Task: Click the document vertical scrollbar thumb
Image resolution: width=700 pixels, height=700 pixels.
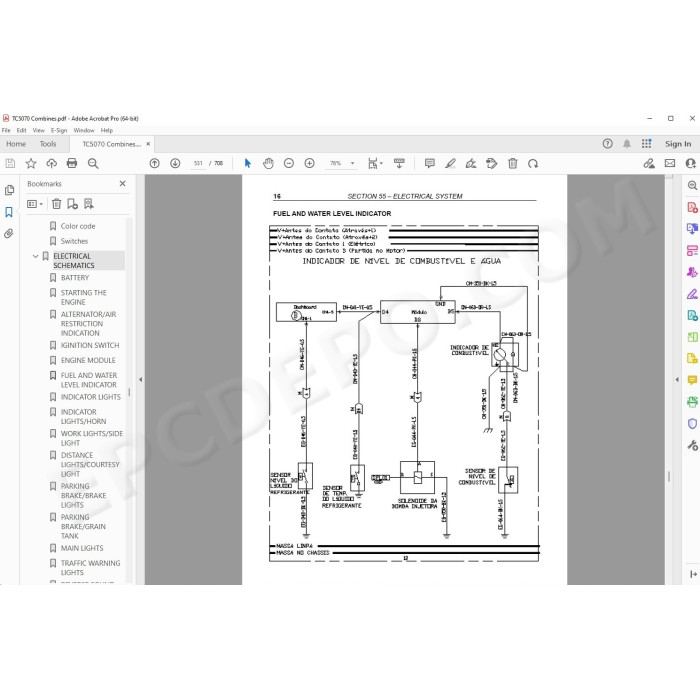Action: point(669,476)
